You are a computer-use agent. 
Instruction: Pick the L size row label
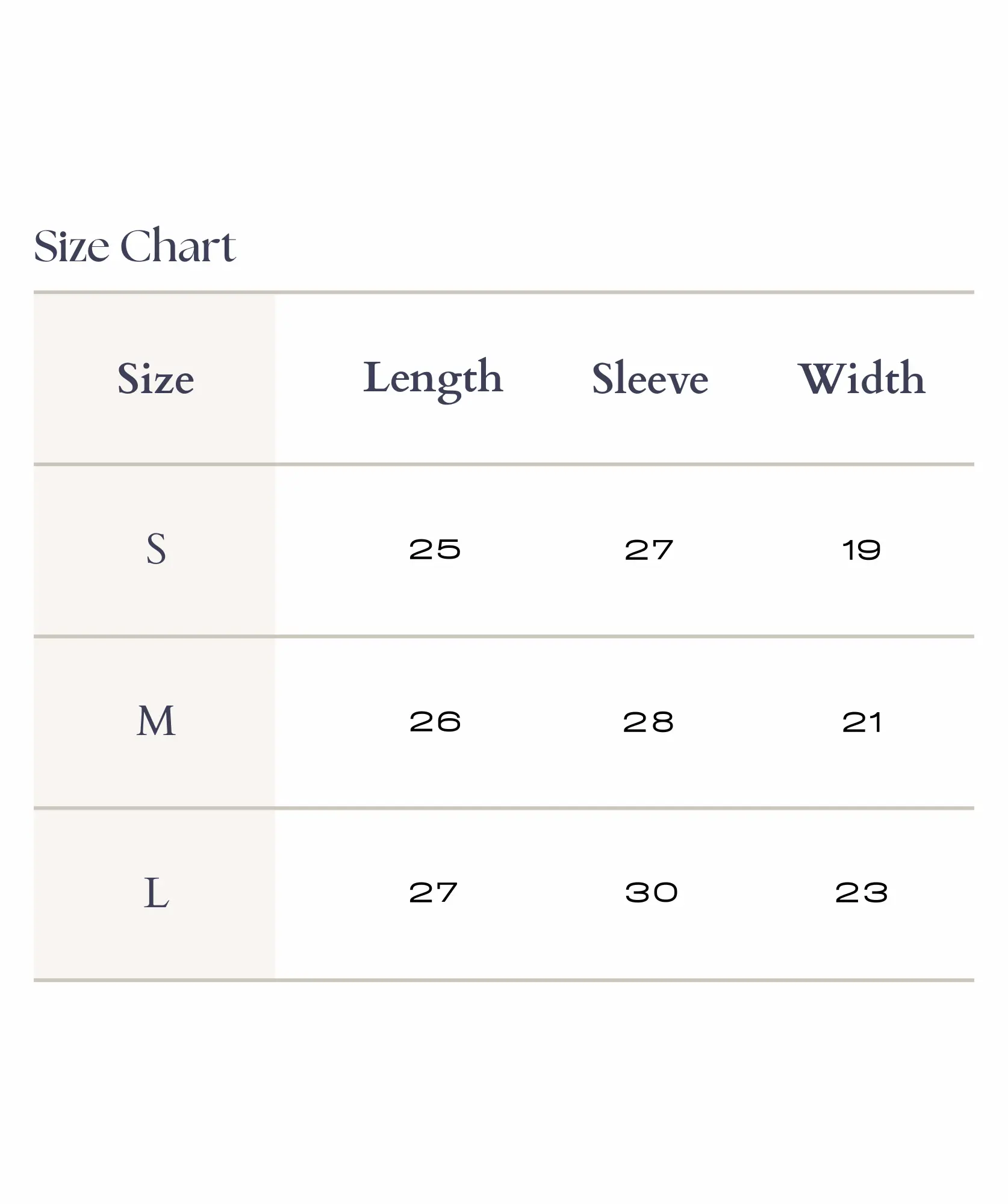[x=156, y=892]
